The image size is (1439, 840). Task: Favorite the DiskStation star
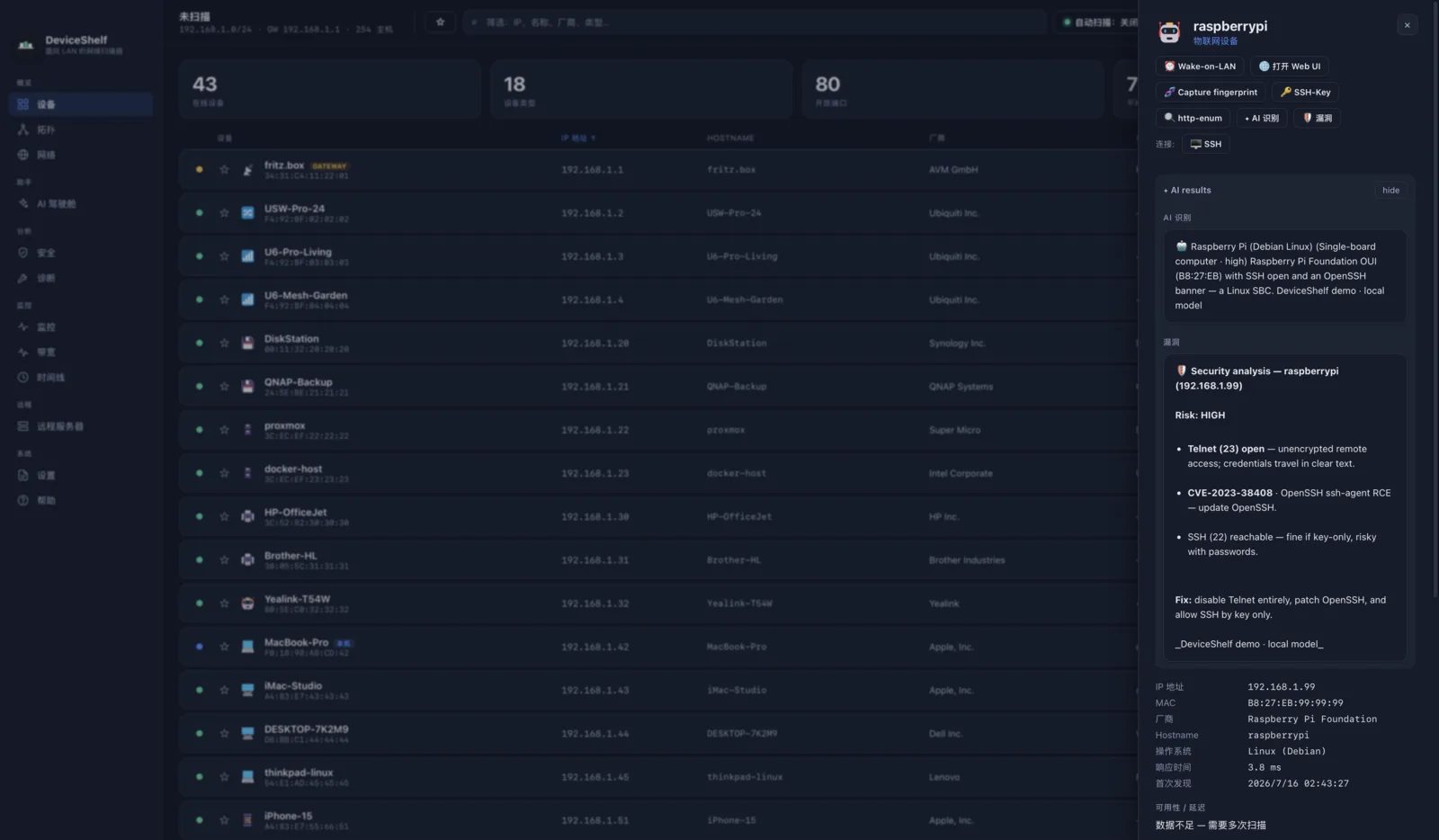coord(224,344)
